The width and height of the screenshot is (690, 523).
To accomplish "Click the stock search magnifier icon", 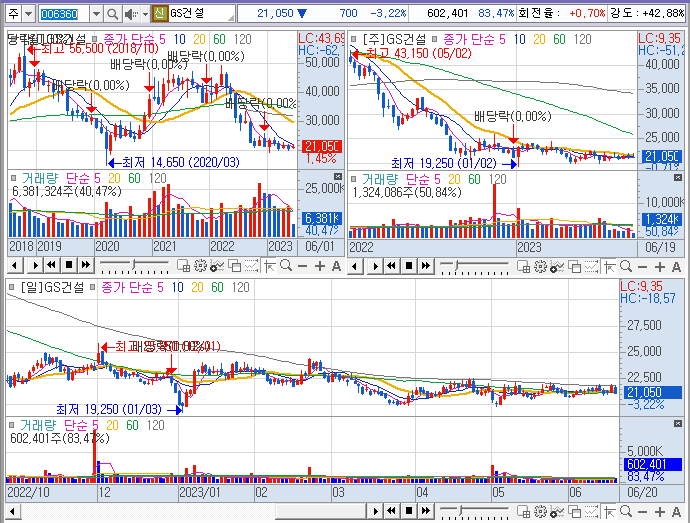I will tap(112, 14).
